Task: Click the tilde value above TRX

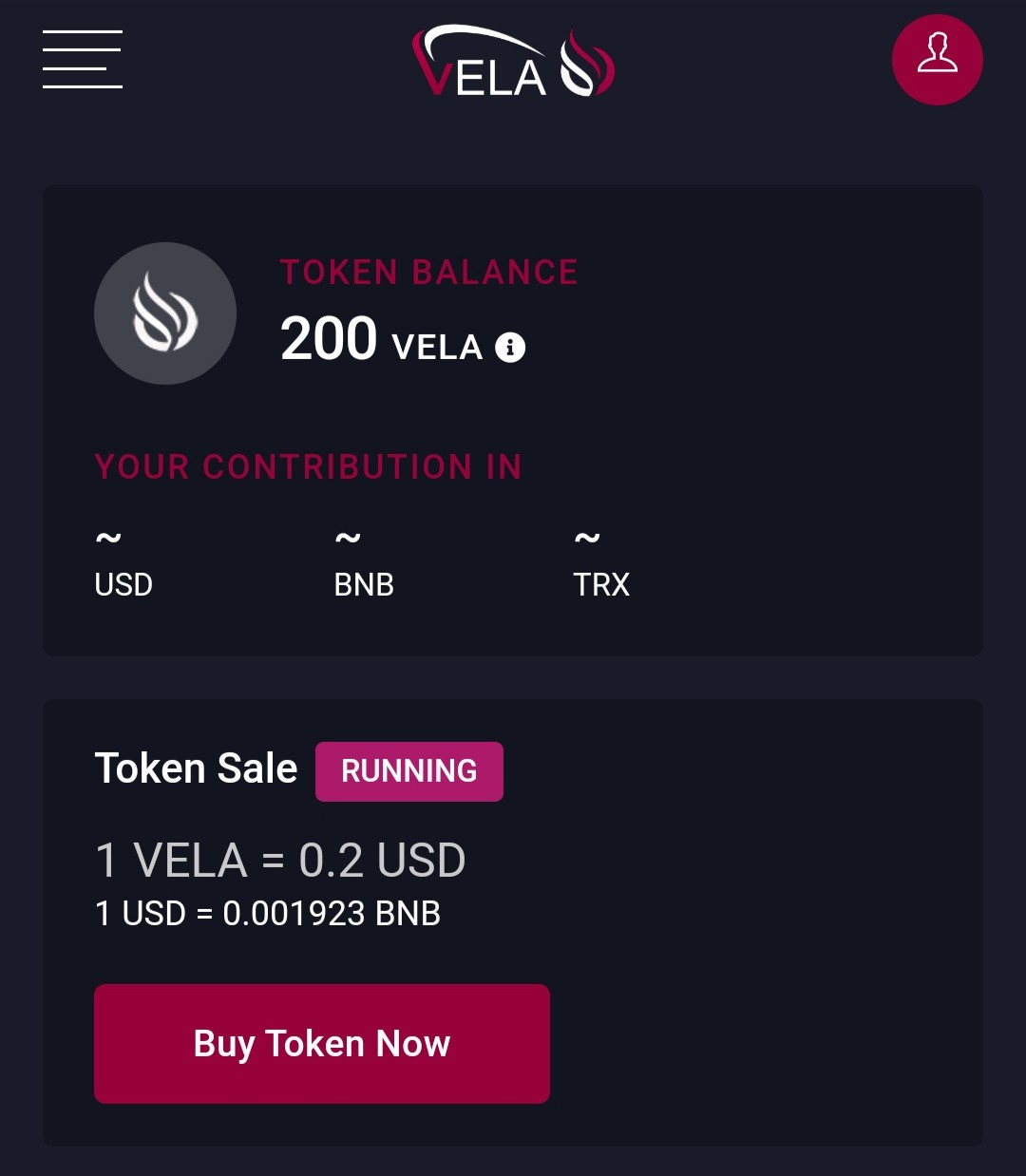Action: tap(587, 539)
